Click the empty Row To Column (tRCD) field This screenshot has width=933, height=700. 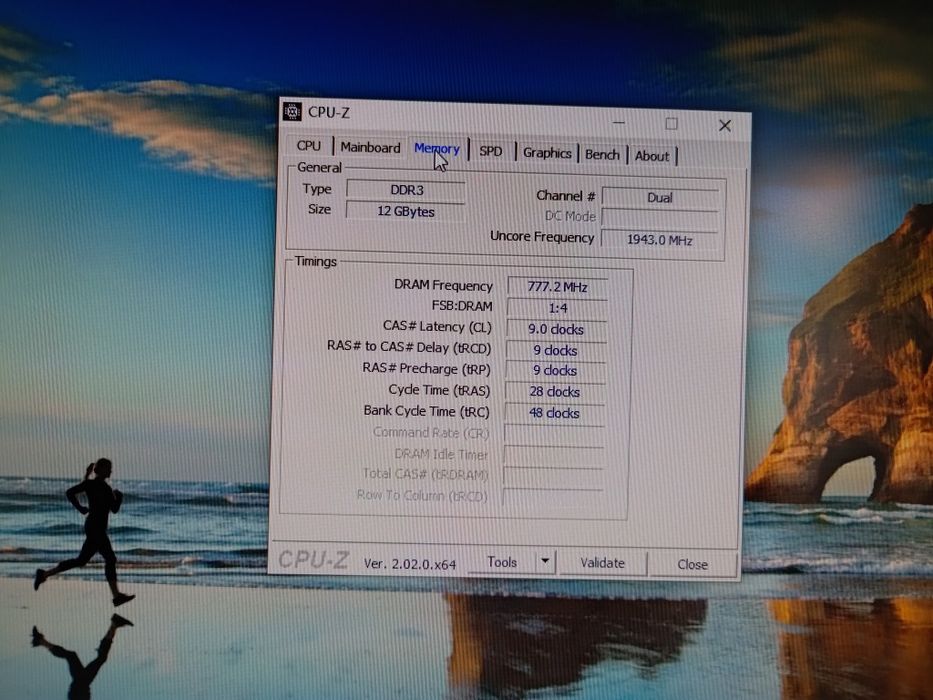pyautogui.click(x=552, y=496)
